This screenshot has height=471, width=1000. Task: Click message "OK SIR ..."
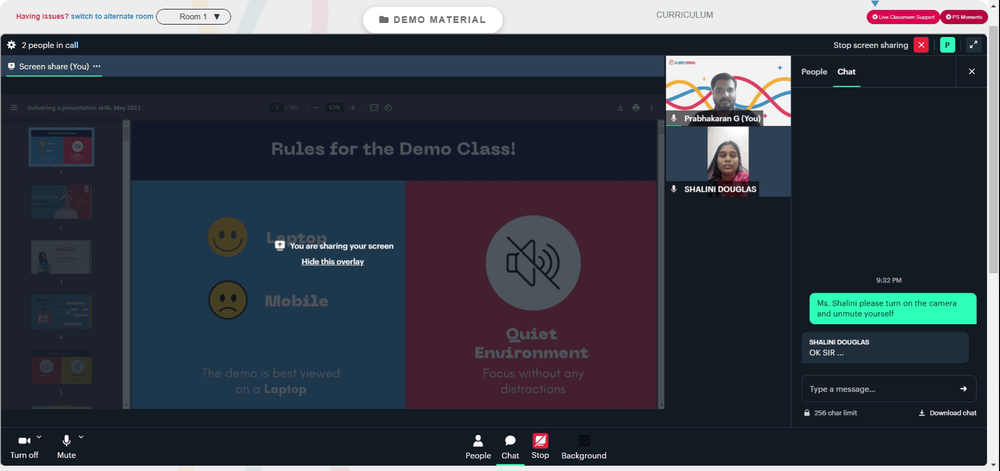[885, 347]
